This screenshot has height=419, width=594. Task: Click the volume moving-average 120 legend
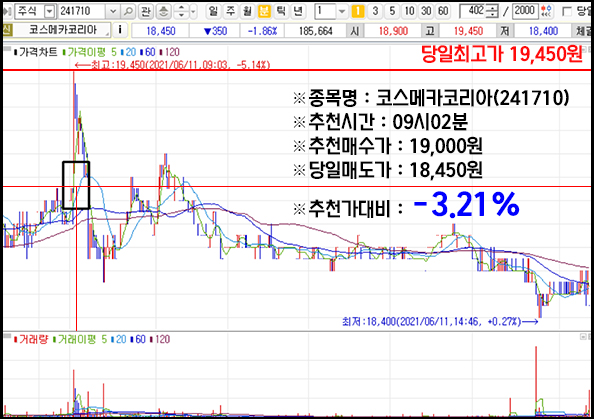pyautogui.click(x=159, y=339)
